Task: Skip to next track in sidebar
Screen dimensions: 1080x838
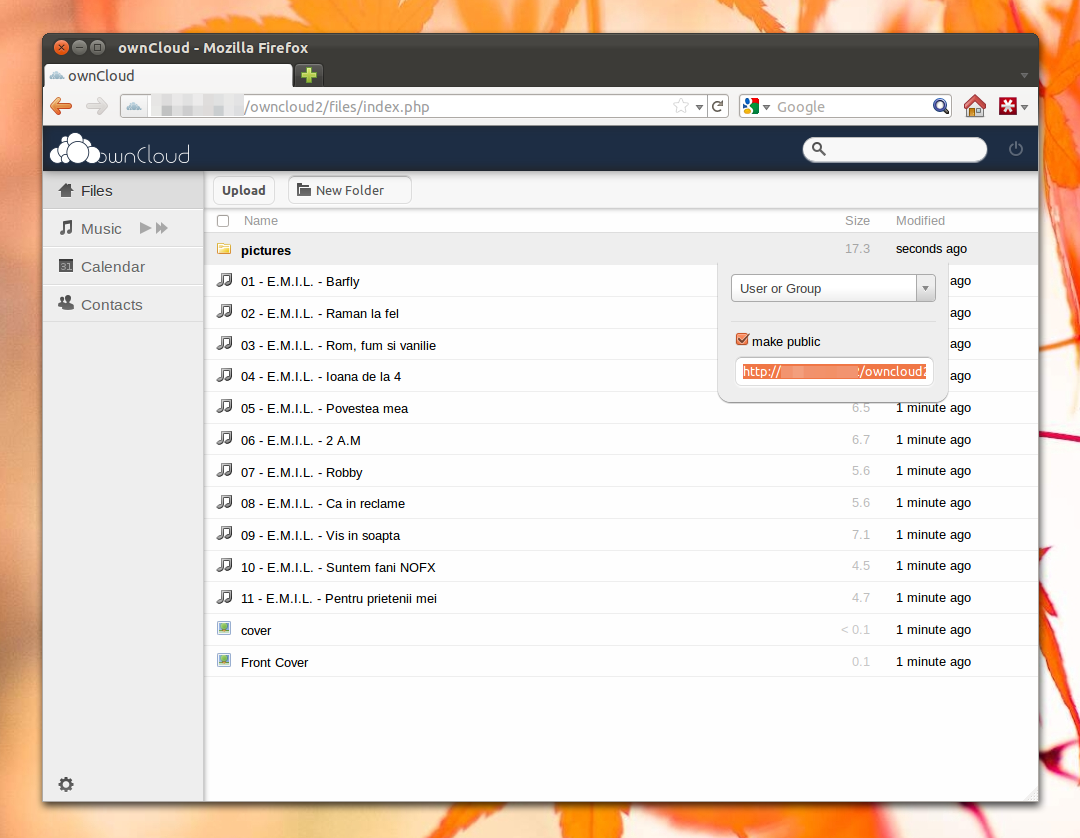Action: coord(162,228)
